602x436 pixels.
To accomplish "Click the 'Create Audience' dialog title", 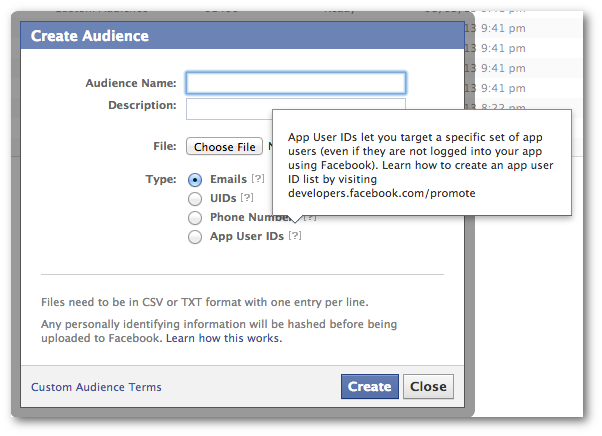I will pyautogui.click(x=89, y=36).
